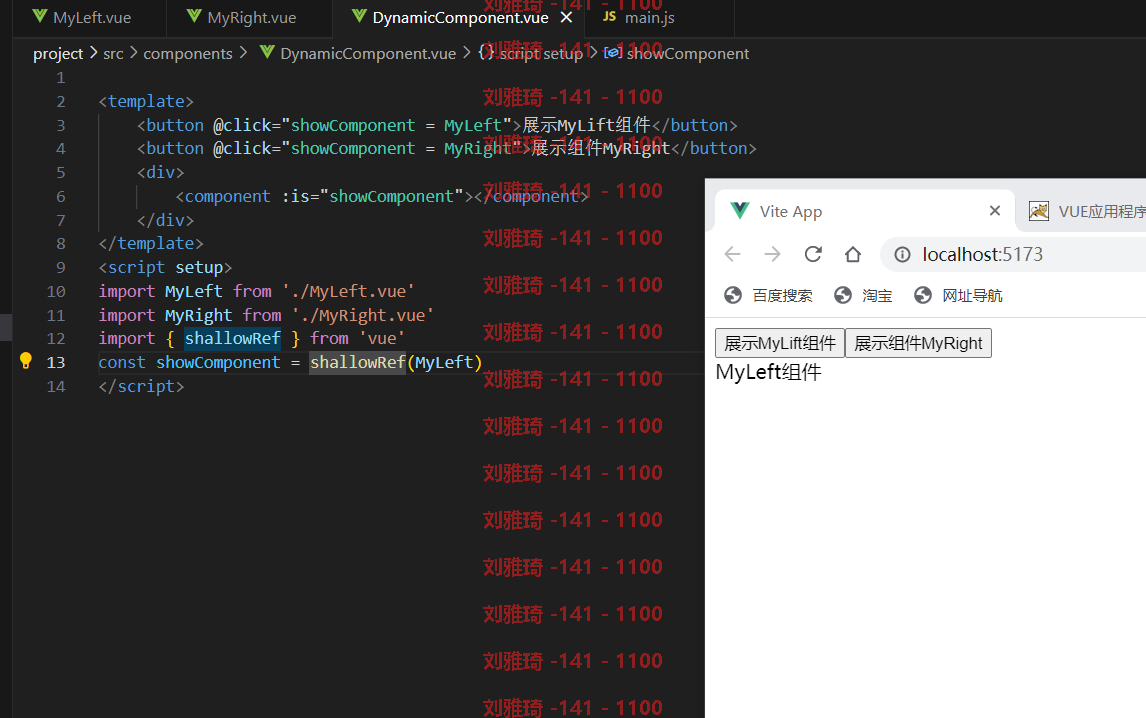Click the MyLeft组件 text in the page
The height and width of the screenshot is (718, 1146).
(768, 372)
